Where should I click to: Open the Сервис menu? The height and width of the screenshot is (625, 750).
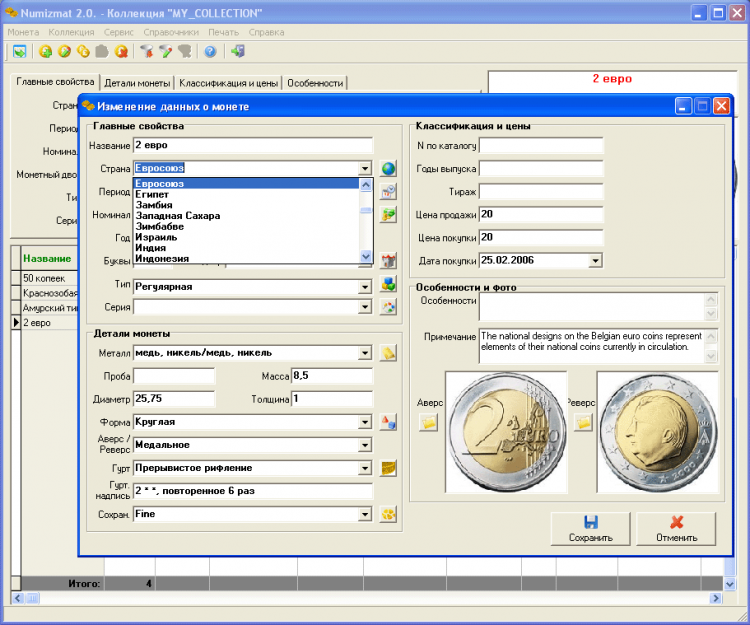[119, 32]
